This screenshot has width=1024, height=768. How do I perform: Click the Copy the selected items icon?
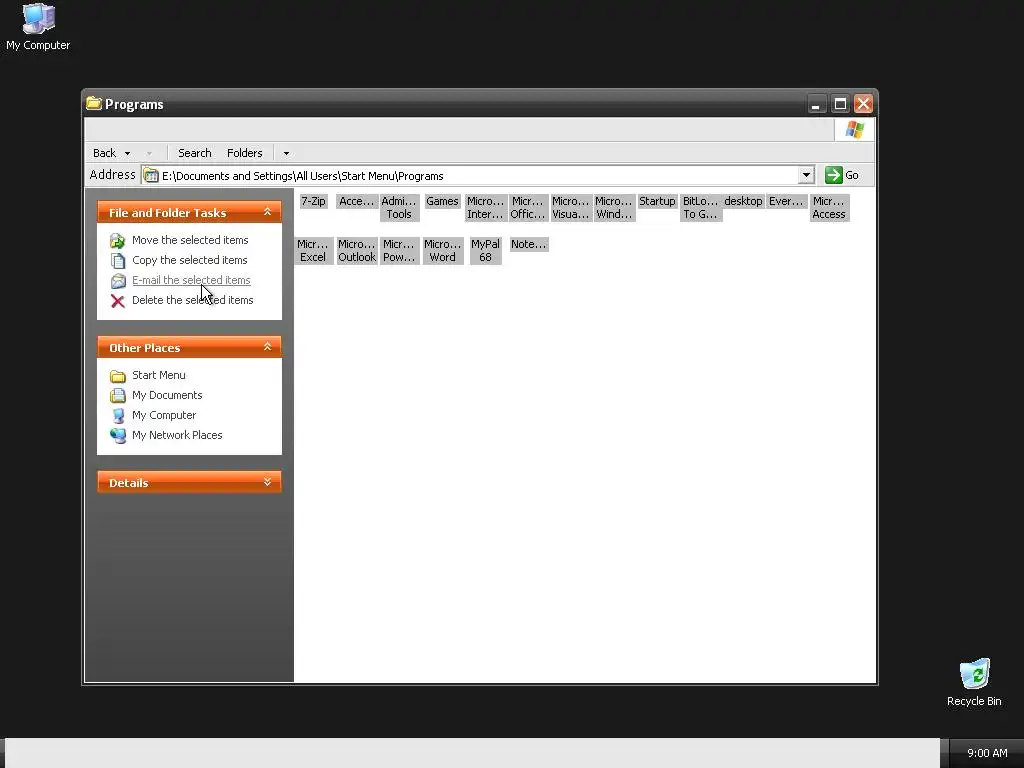(118, 261)
